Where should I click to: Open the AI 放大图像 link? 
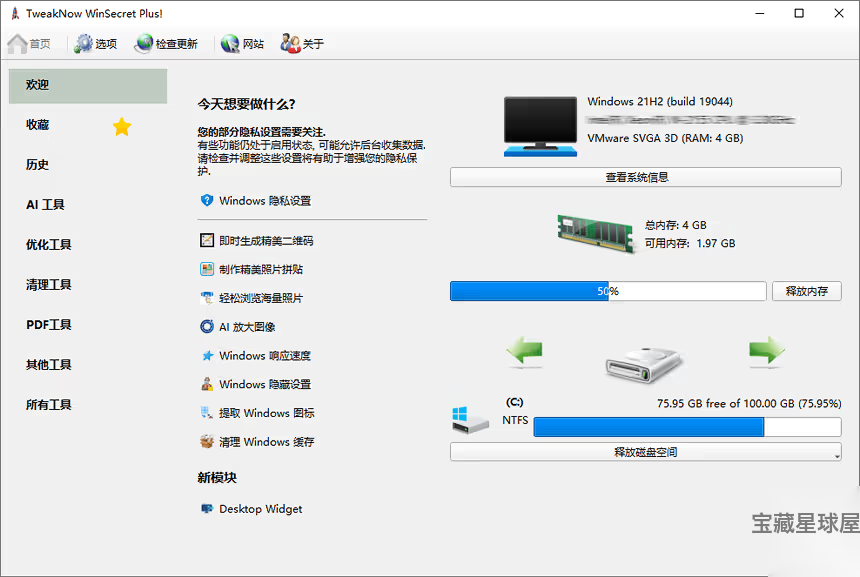[x=247, y=327]
